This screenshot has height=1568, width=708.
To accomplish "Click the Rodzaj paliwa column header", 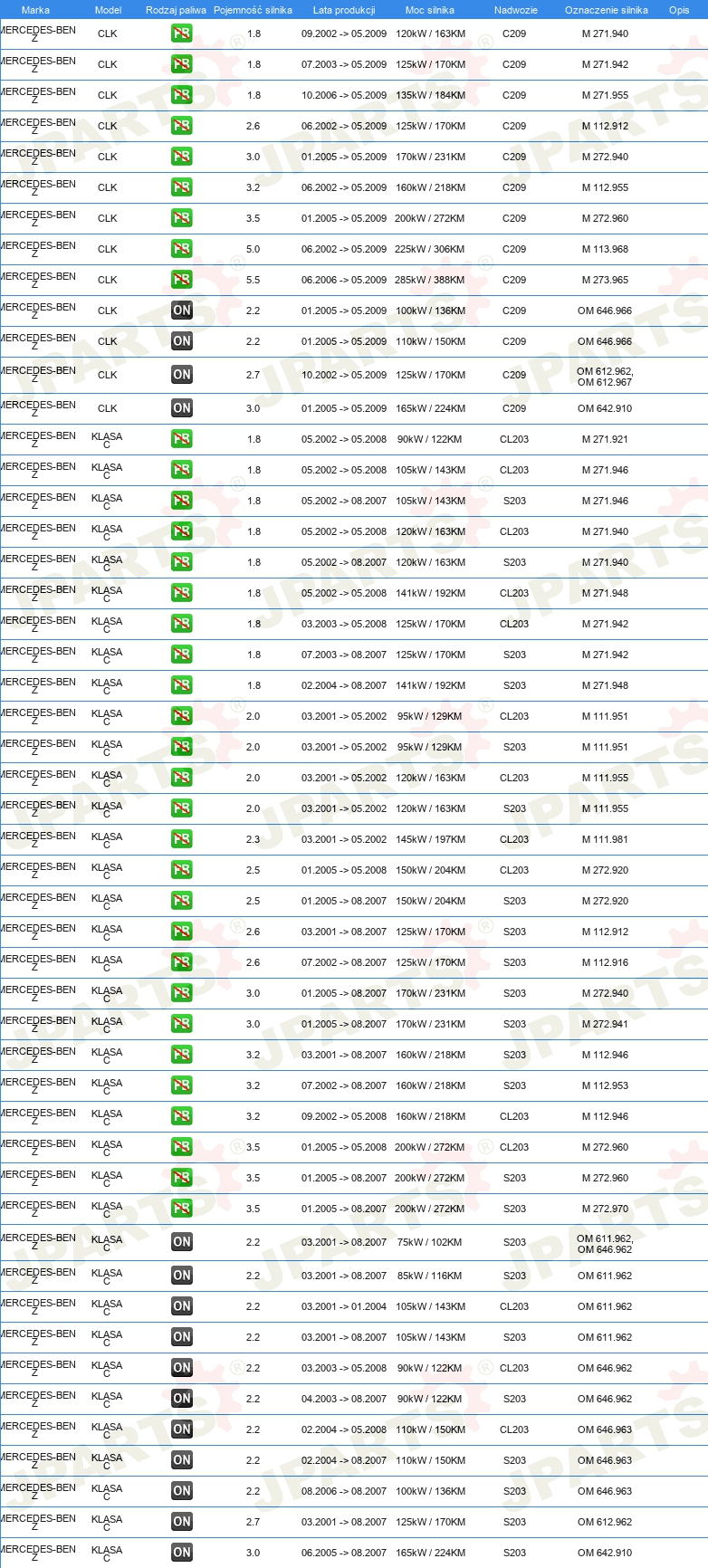I will coord(176,10).
